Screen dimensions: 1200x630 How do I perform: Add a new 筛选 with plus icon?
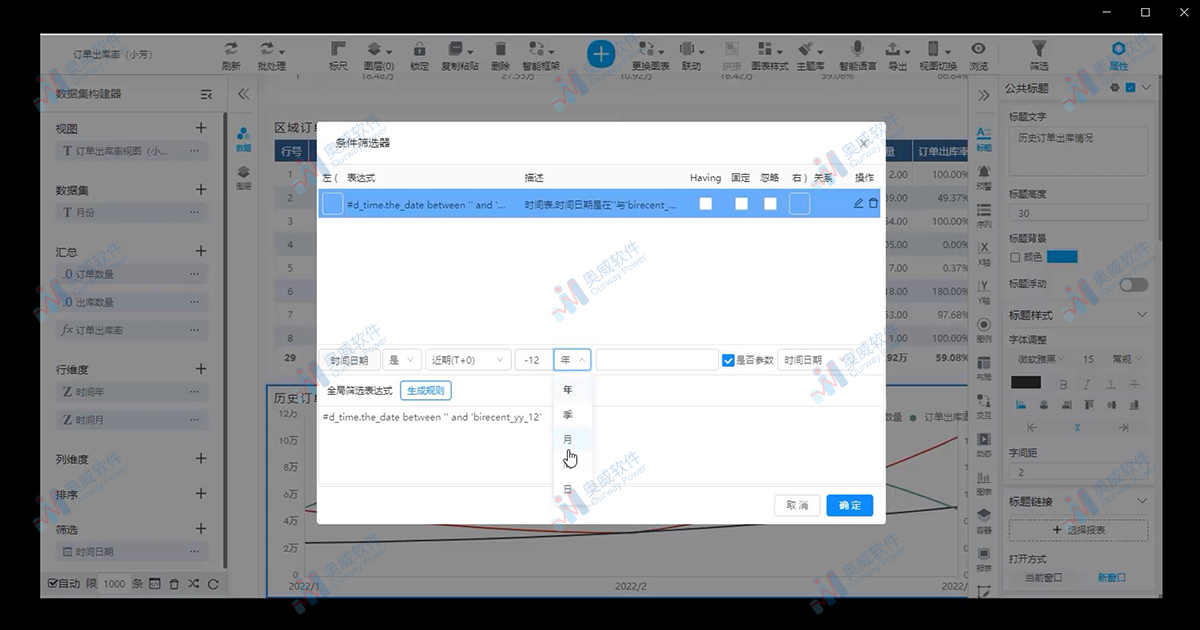point(201,529)
